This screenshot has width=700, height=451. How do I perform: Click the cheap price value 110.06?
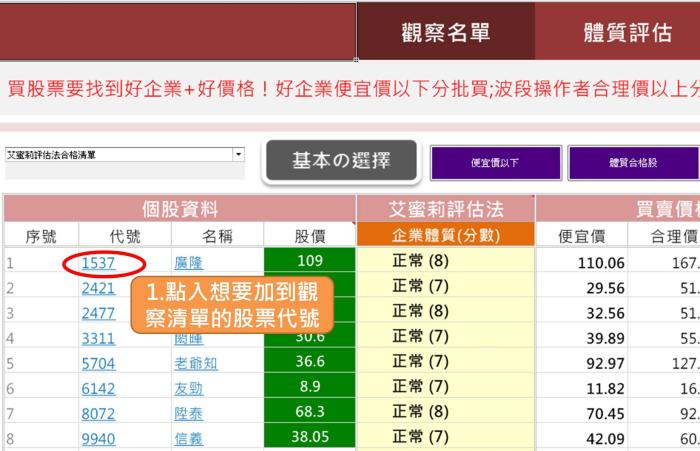click(601, 263)
